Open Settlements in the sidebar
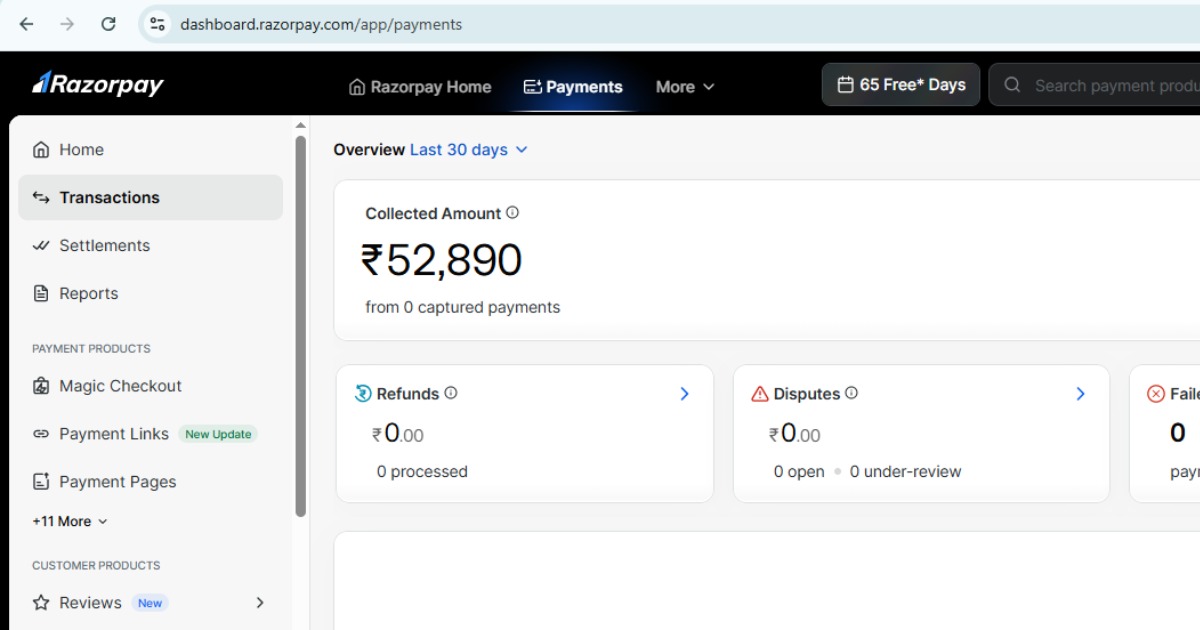Viewport: 1200px width, 630px height. pos(150,246)
